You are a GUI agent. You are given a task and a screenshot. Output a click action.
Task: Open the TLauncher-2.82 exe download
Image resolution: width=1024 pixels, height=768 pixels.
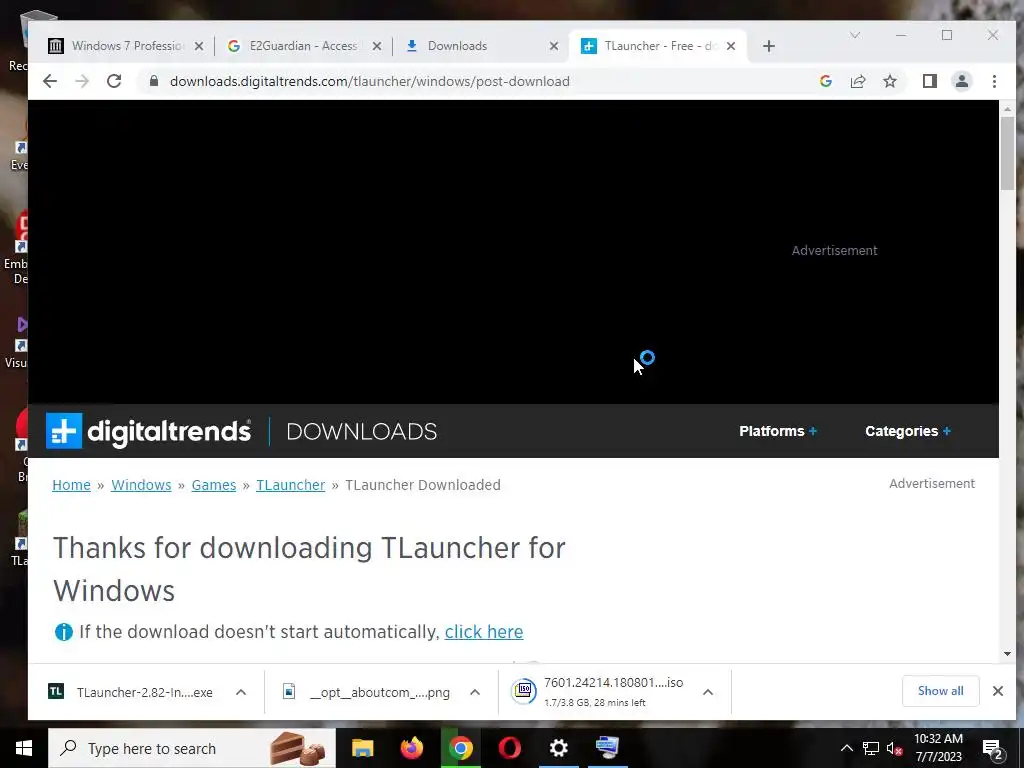tap(131, 692)
